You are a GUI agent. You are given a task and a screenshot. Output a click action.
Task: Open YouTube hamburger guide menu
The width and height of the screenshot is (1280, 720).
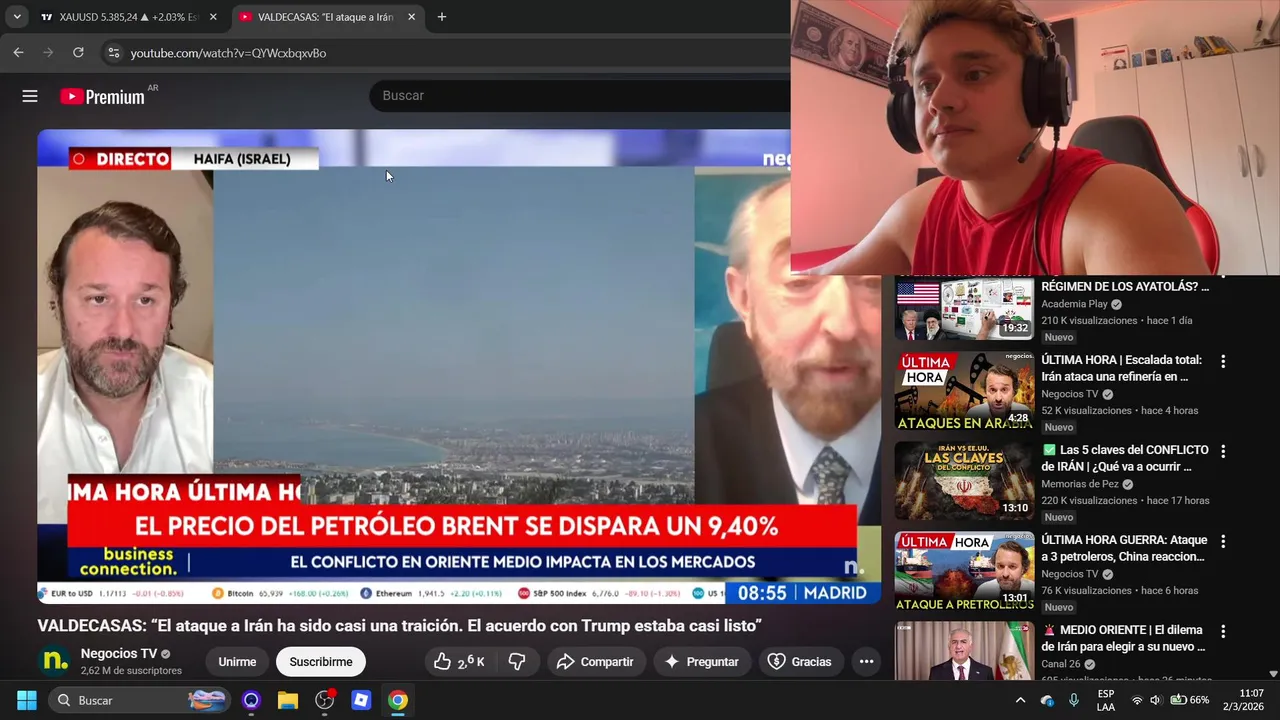30,96
